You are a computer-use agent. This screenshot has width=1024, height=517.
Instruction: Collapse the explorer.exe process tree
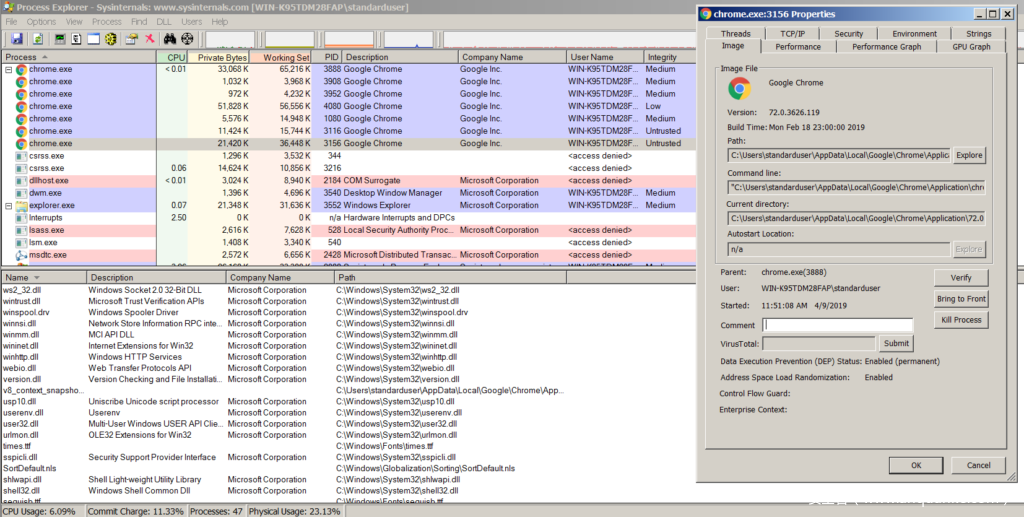tap(9, 205)
